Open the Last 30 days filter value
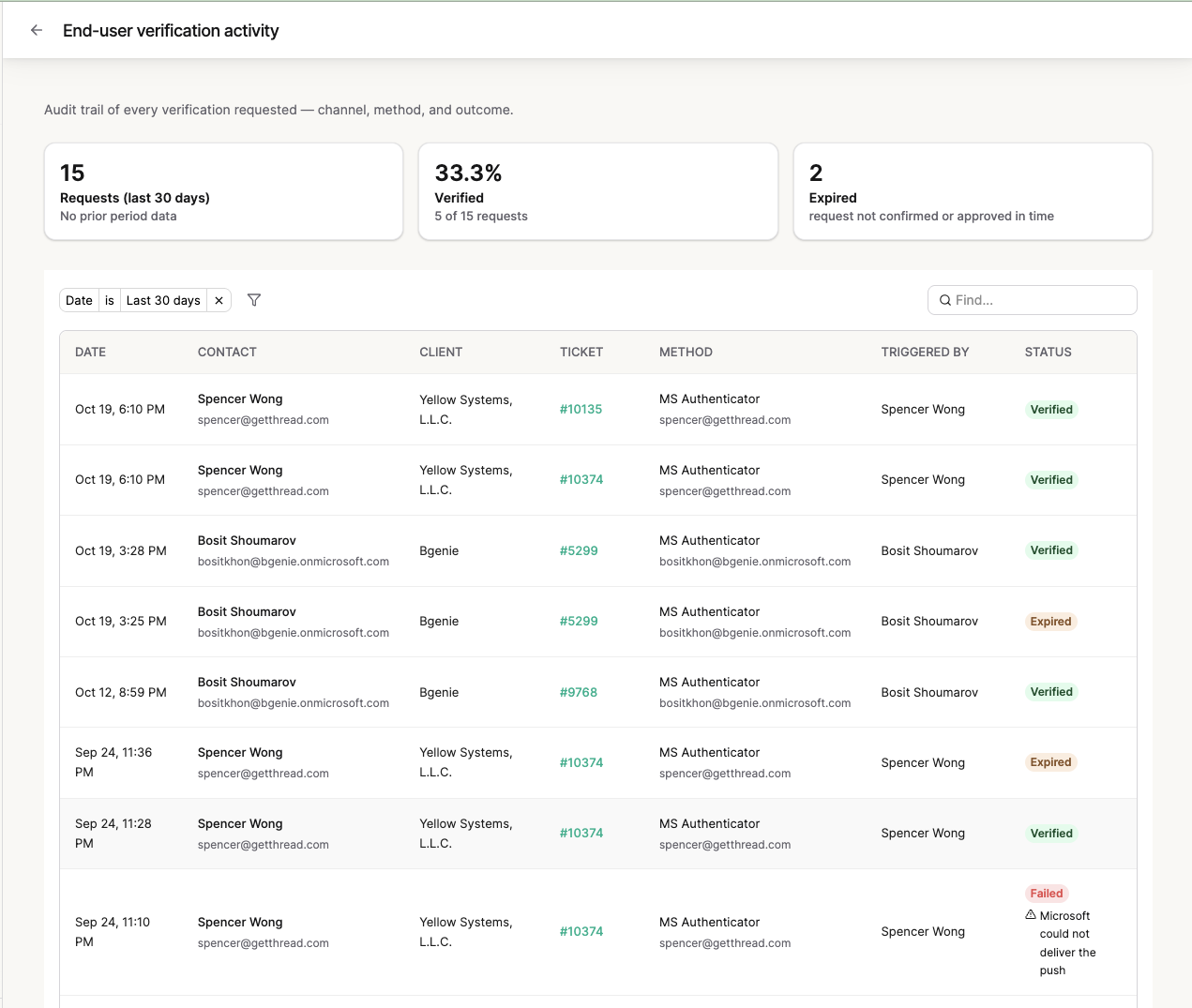Screen dimensions: 1192x1008 pyautogui.click(x=163, y=300)
